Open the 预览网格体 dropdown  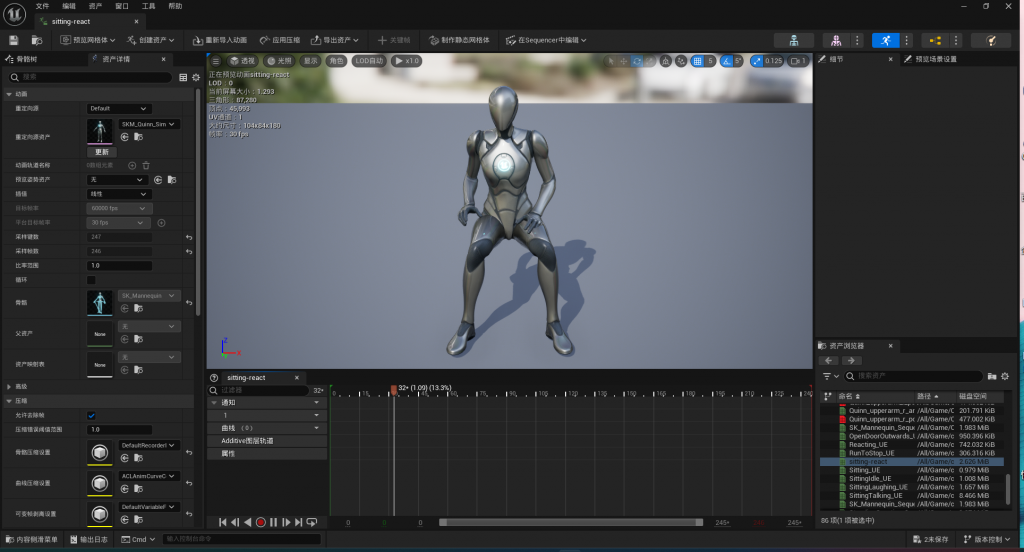(88, 41)
